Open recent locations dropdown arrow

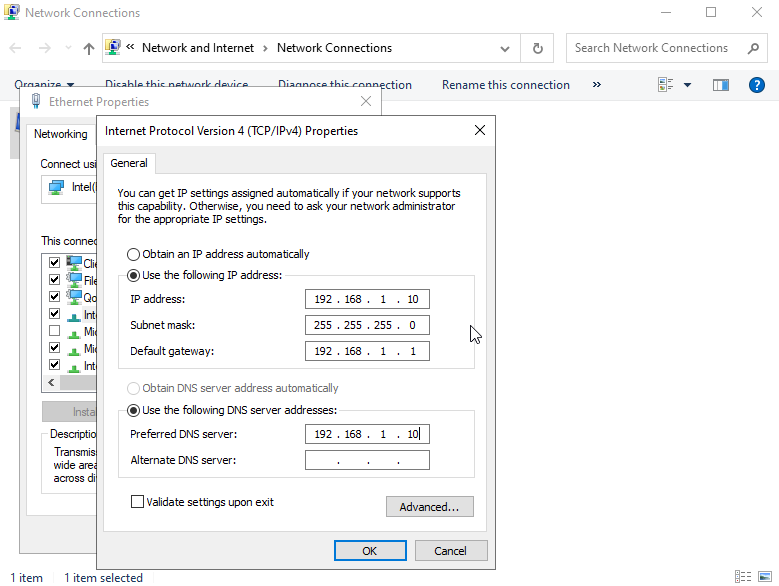click(x=68, y=48)
